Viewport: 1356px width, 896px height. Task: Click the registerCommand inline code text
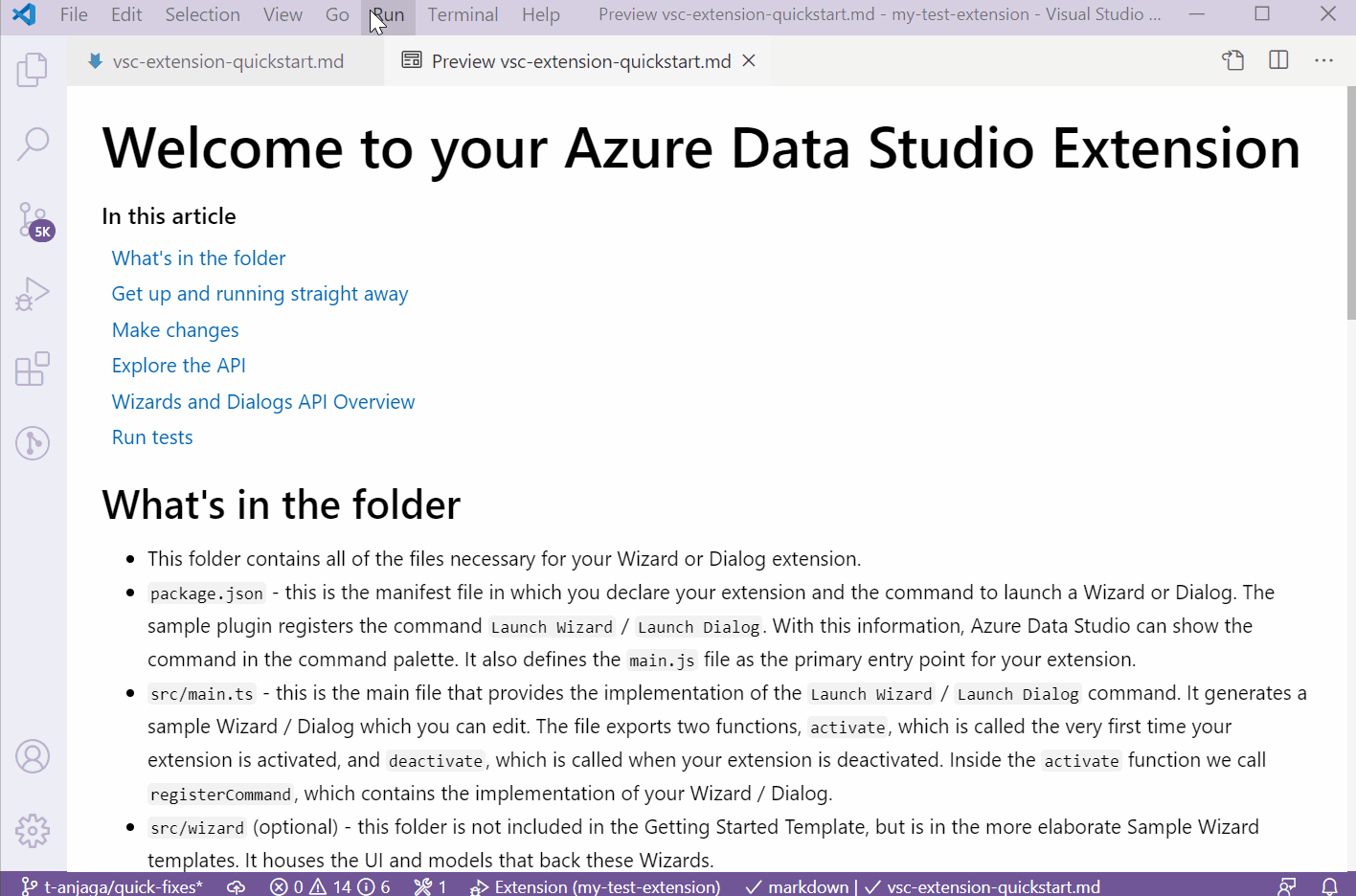coord(220,795)
